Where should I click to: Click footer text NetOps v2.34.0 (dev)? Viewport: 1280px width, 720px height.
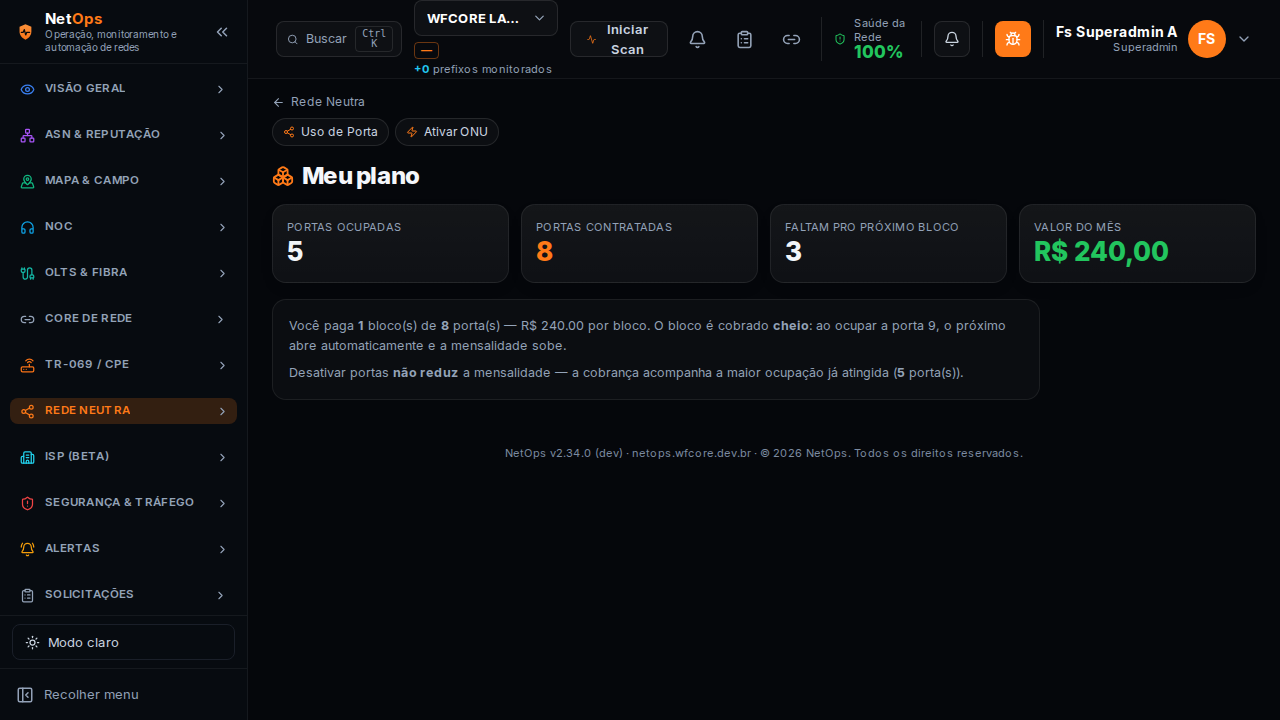pyautogui.click(x=565, y=453)
